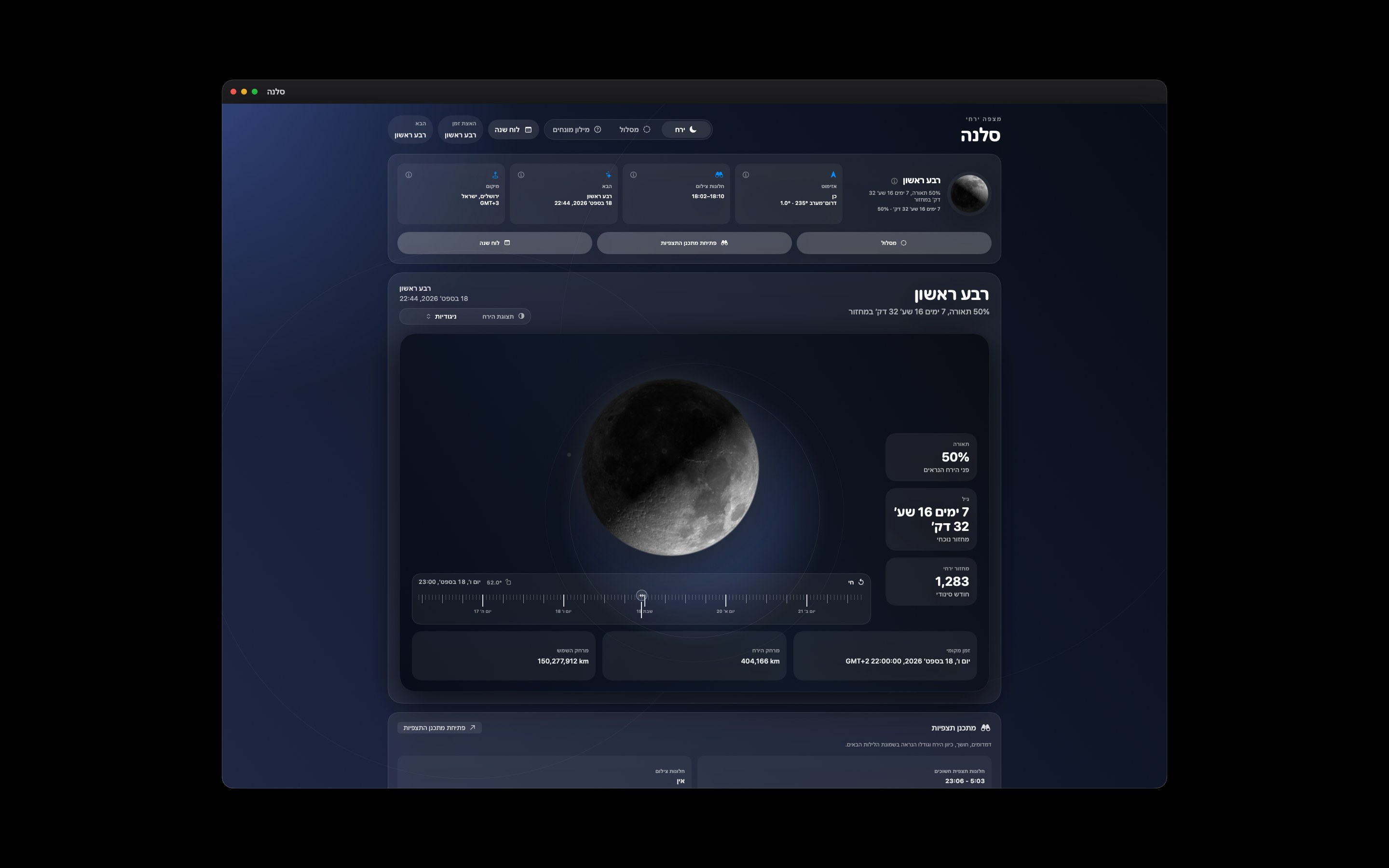
Task: Click פתיחת מתכנן התצפיות link with arrow icon
Action: click(x=439, y=728)
